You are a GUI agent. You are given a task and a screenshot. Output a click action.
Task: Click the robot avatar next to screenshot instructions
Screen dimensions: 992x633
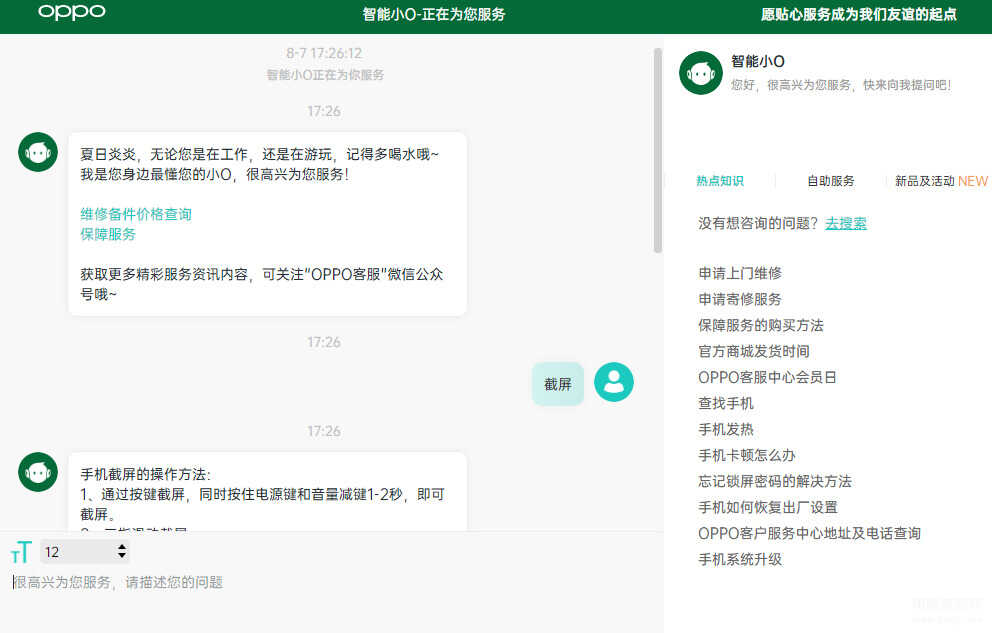(x=38, y=472)
